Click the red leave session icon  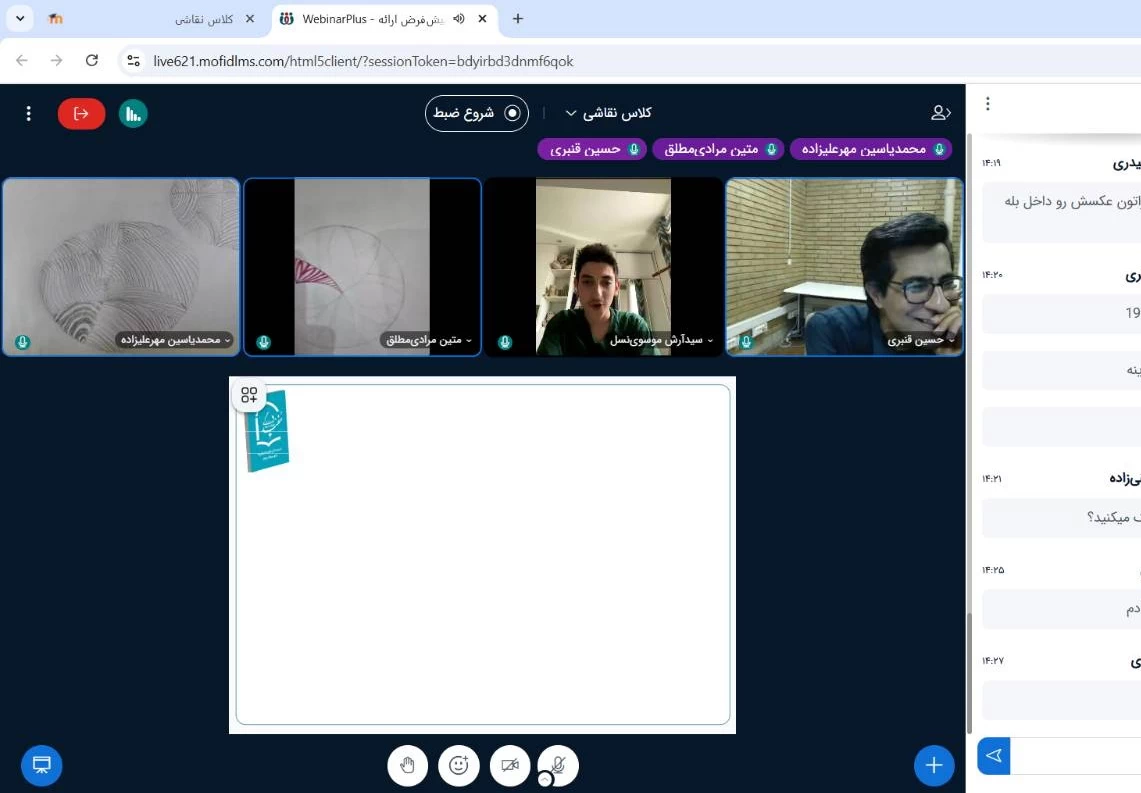[x=81, y=113]
